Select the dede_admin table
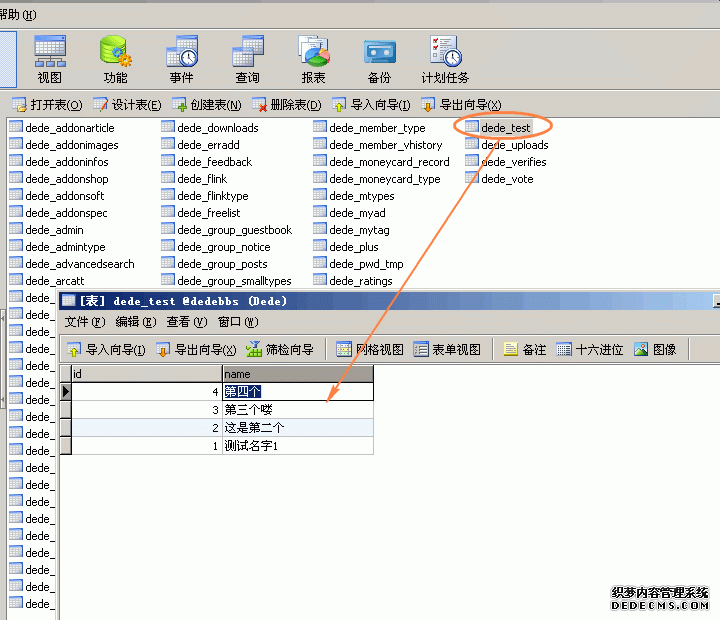Screen dimensions: 720x620 (46, 230)
